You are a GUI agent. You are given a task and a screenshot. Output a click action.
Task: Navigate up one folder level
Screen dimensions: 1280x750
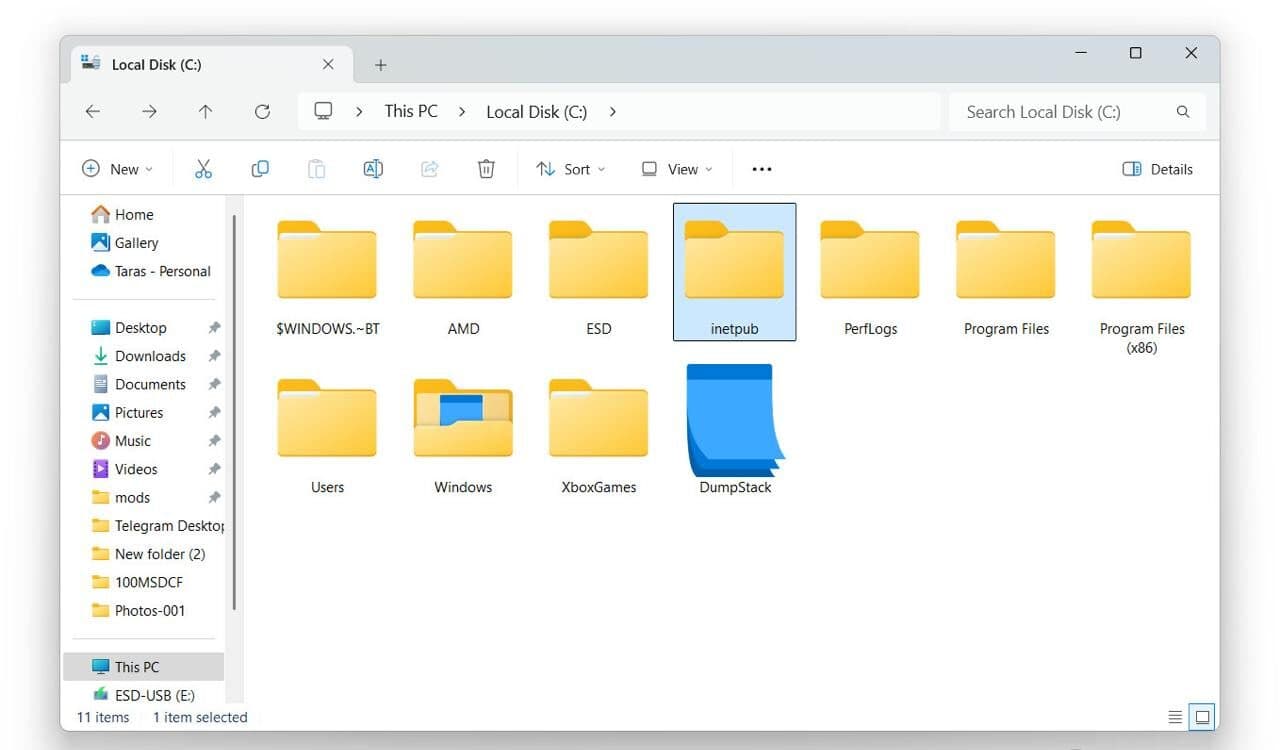205,111
